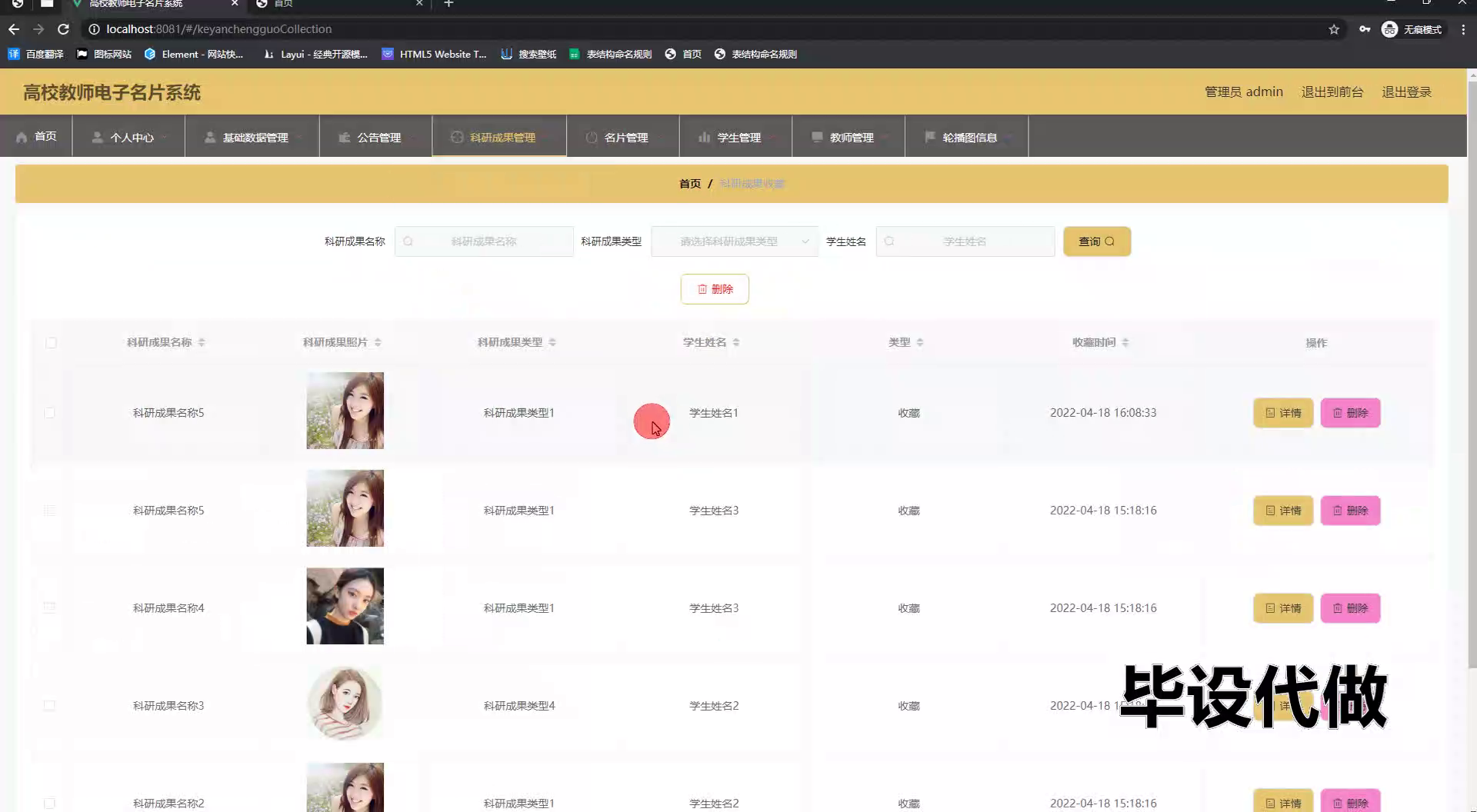Viewport: 1477px width, 812px height.
Task: Click the sort arrows on 类型 column
Action: 920,342
